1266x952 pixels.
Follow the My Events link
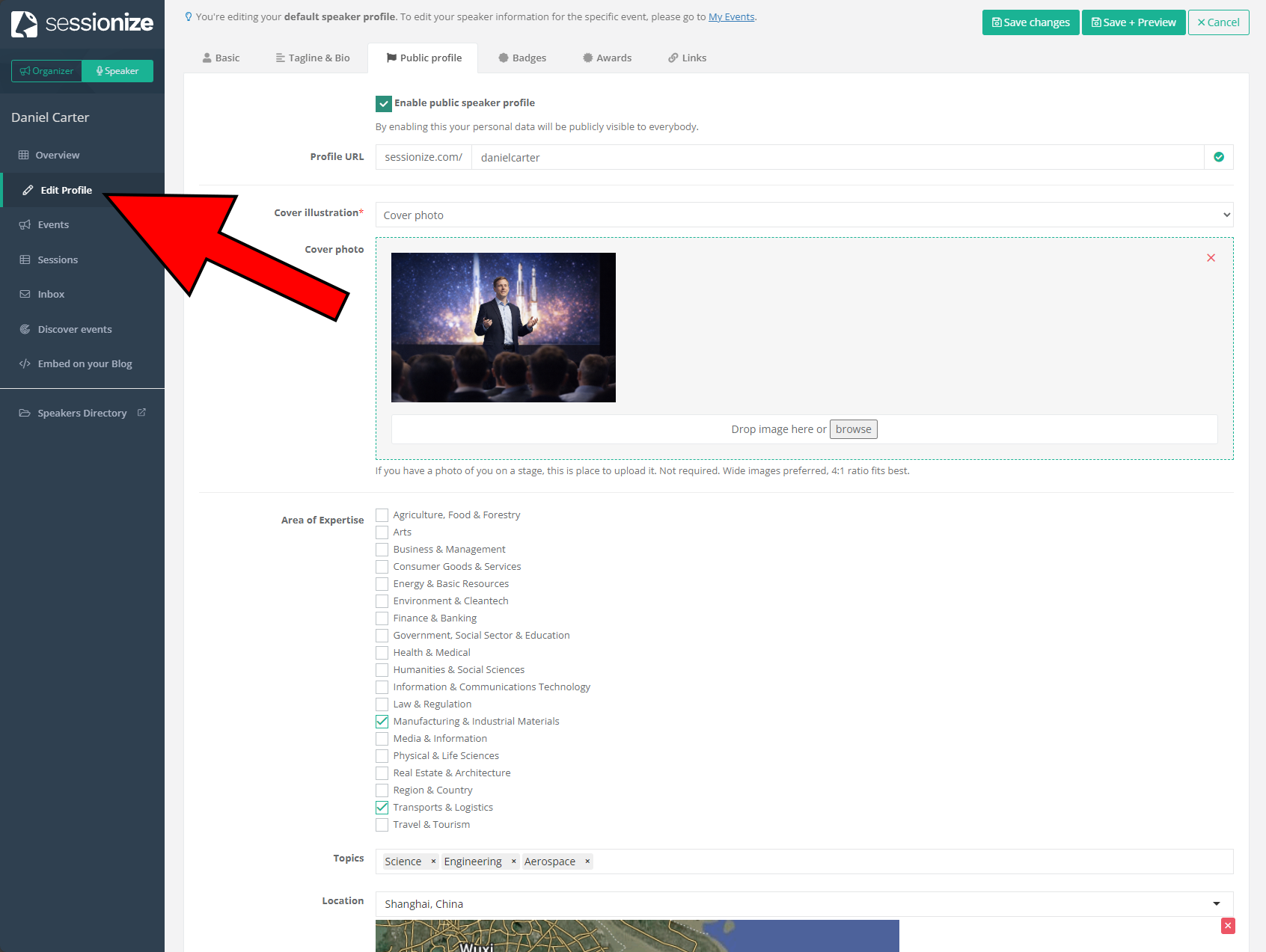(731, 16)
